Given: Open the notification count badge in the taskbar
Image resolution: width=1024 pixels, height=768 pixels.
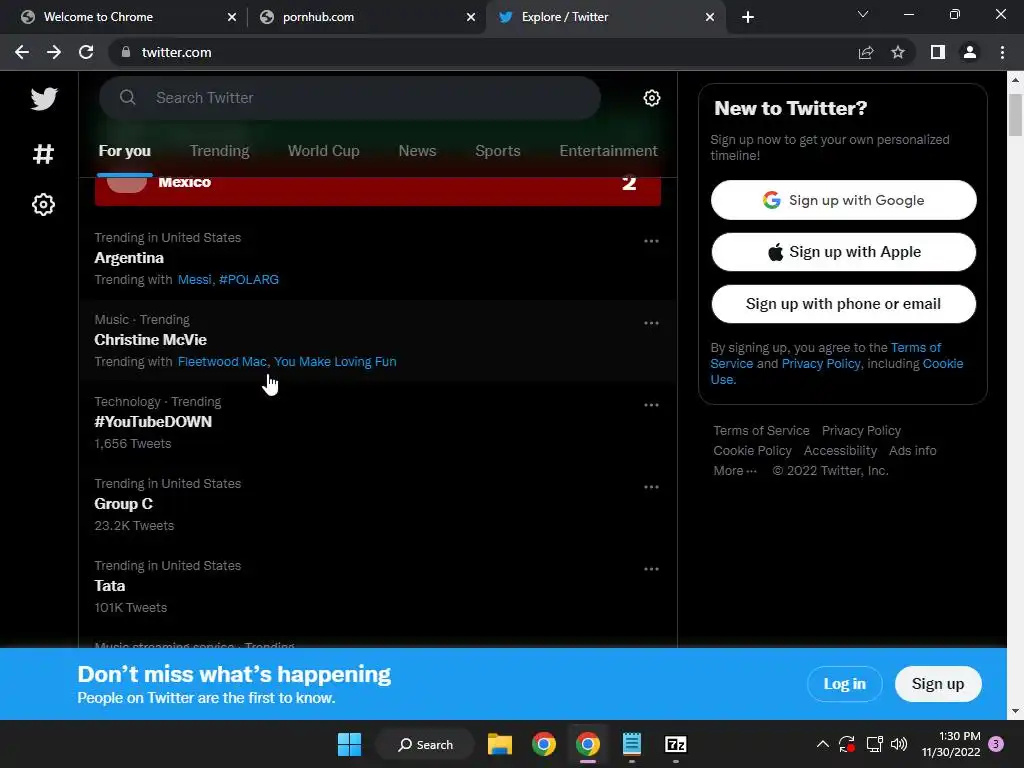Looking at the screenshot, I should (x=996, y=744).
